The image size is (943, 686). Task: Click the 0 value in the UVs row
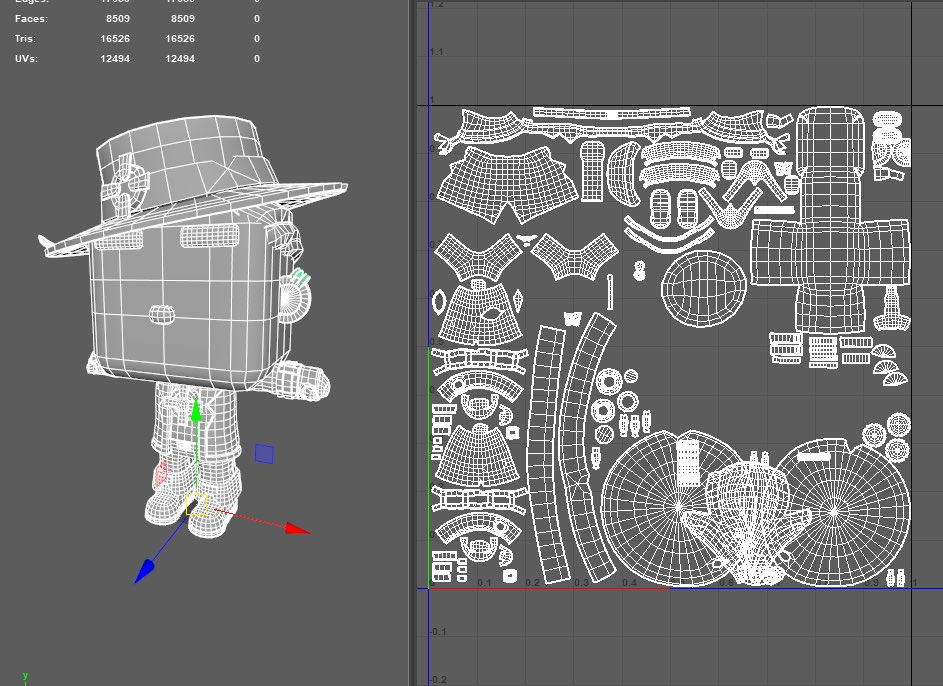(257, 58)
